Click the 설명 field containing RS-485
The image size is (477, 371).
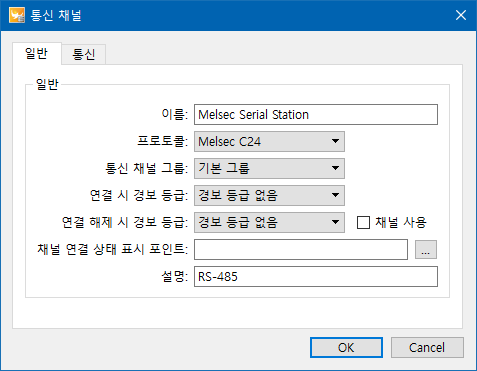coord(316,276)
